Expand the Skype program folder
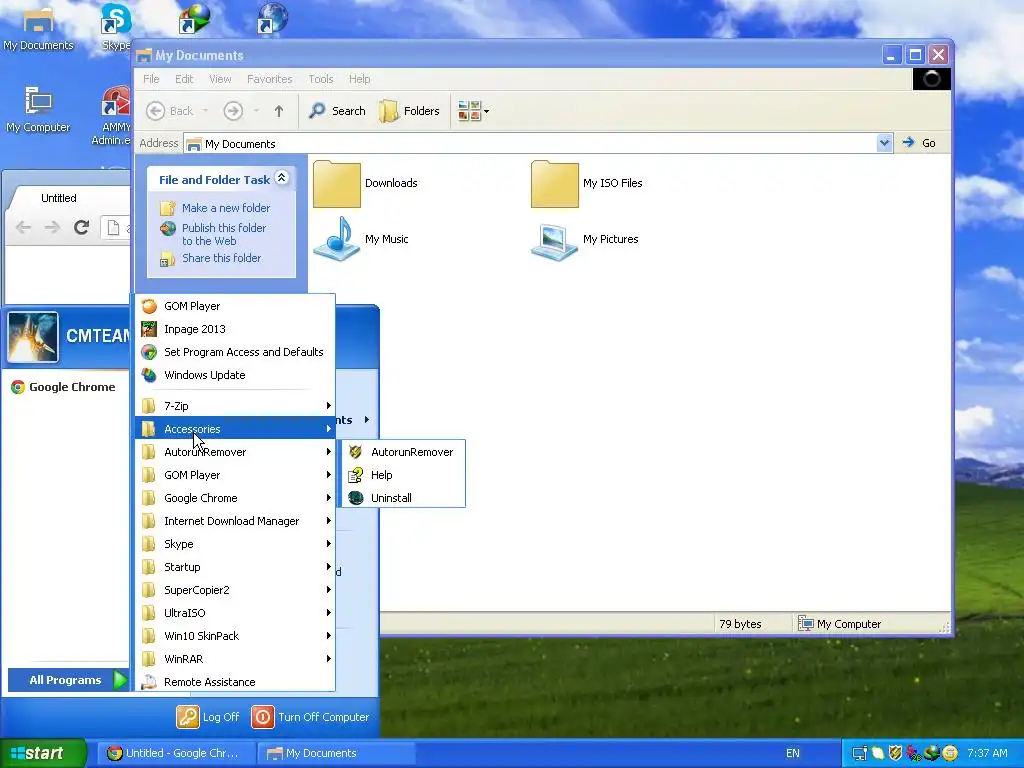This screenshot has width=1024, height=768. point(235,544)
